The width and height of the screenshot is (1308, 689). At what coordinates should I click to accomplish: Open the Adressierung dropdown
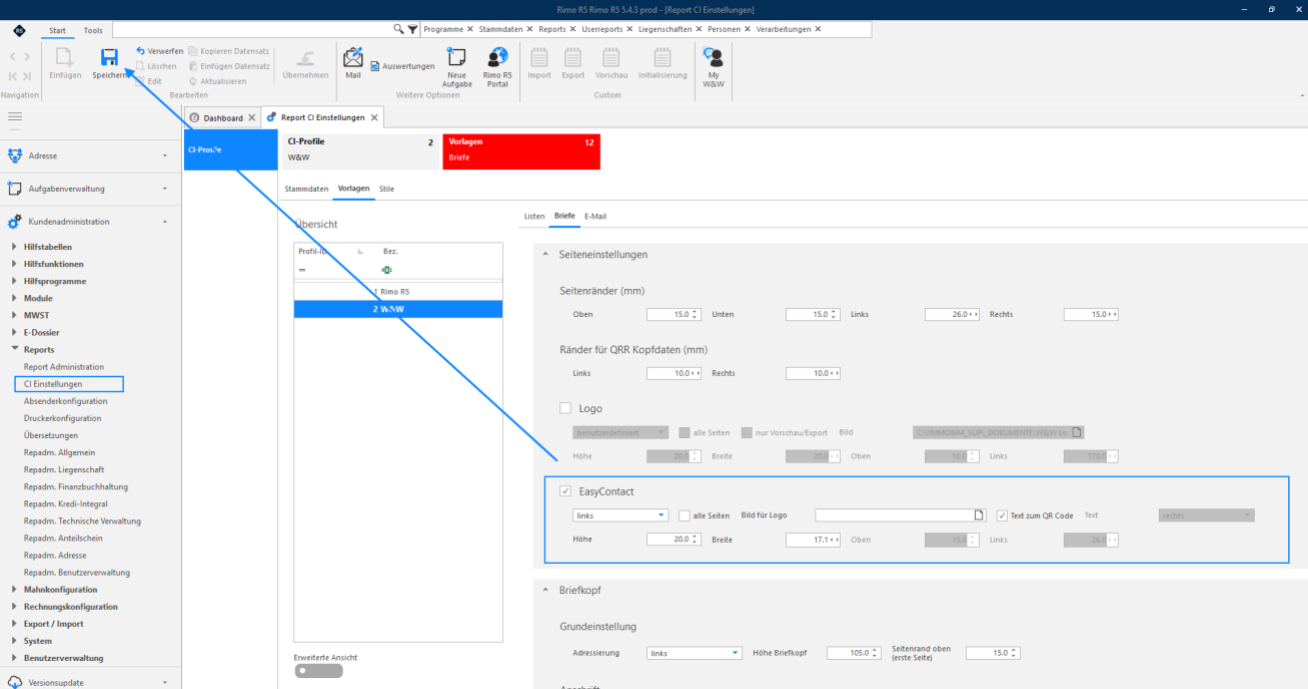pyautogui.click(x=694, y=653)
